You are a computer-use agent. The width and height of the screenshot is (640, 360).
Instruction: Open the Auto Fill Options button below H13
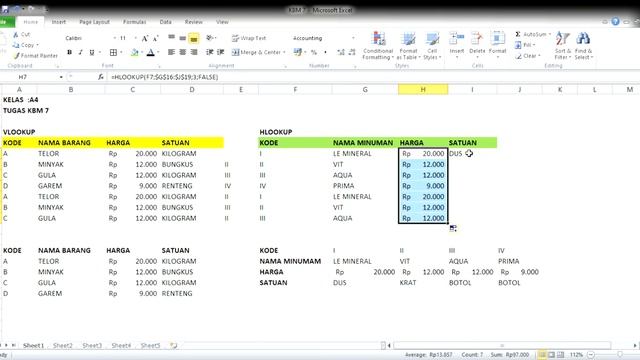(x=453, y=228)
